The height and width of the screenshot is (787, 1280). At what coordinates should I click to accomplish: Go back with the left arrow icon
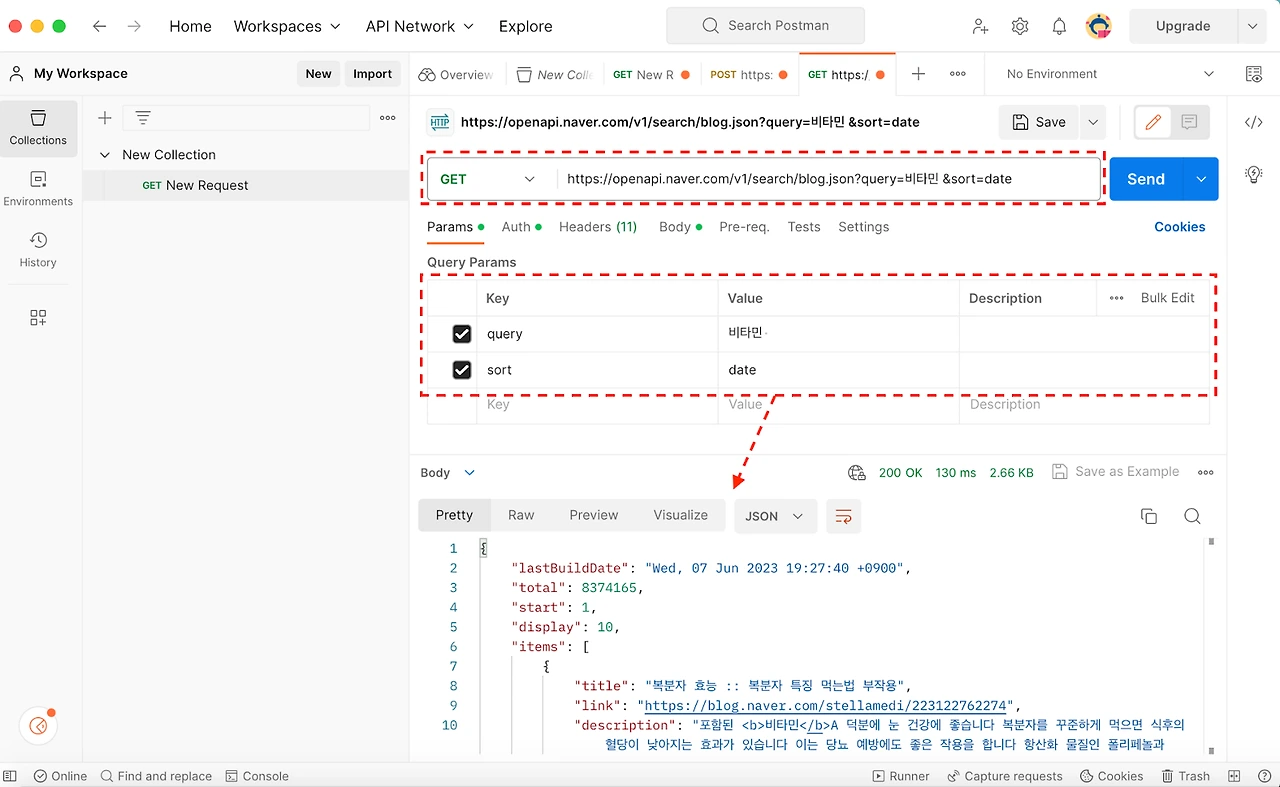99,26
